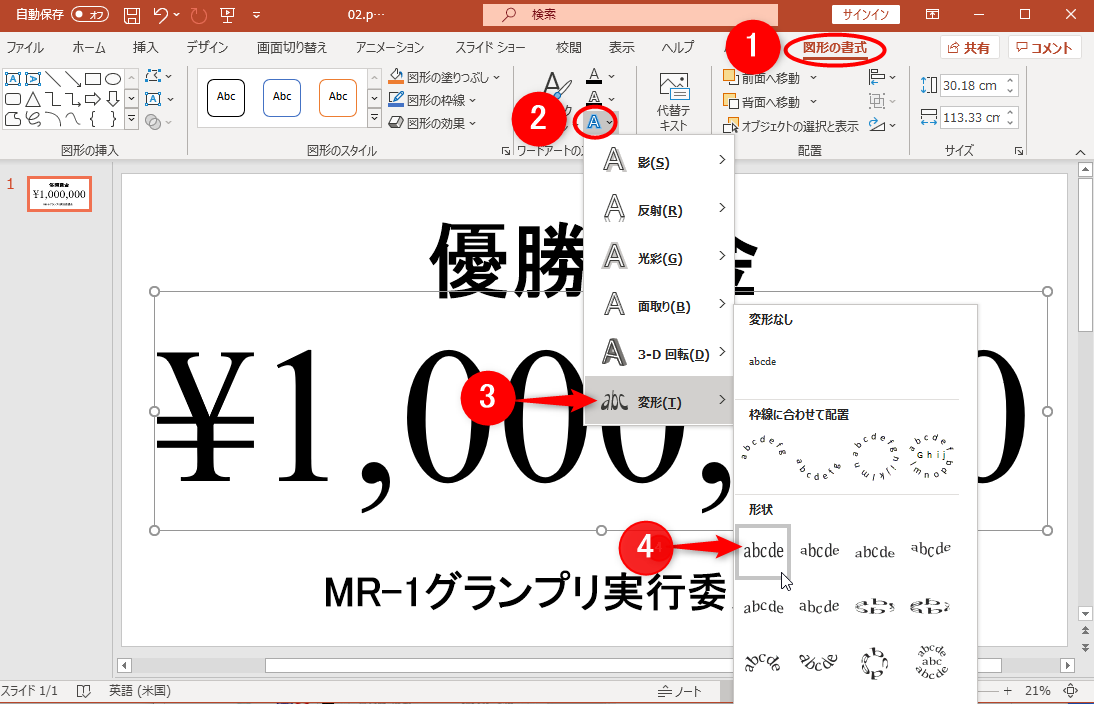Viewport: 1094px width, 704px height.
Task: Open the Edit Shape dropdown
Action: coord(158,76)
